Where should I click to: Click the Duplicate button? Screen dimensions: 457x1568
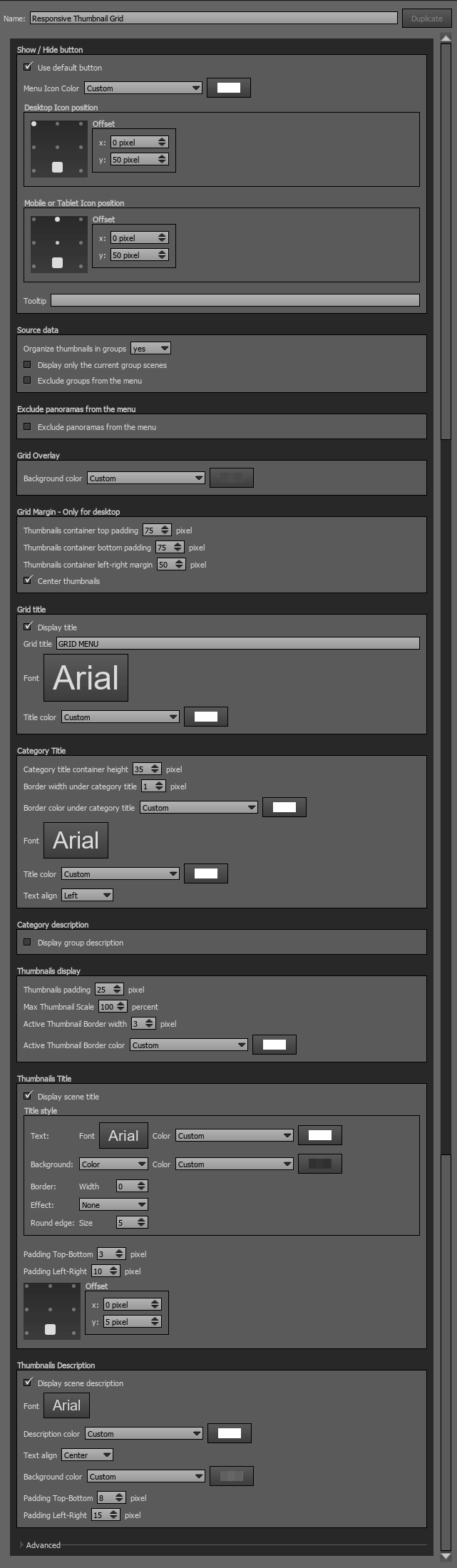[426, 18]
